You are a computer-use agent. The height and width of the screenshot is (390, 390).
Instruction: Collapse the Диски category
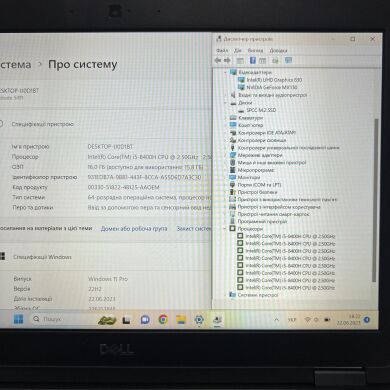point(226,103)
